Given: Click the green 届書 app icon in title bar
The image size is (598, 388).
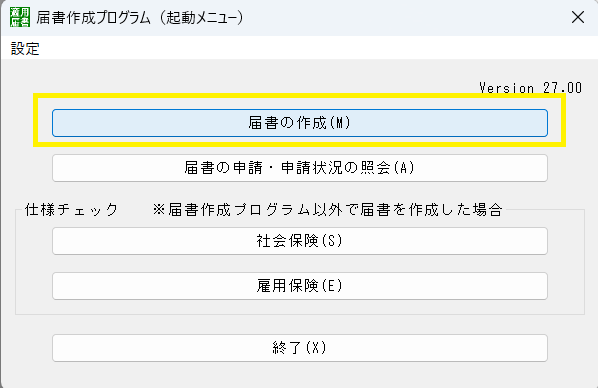Looking at the screenshot, I should point(20,17).
